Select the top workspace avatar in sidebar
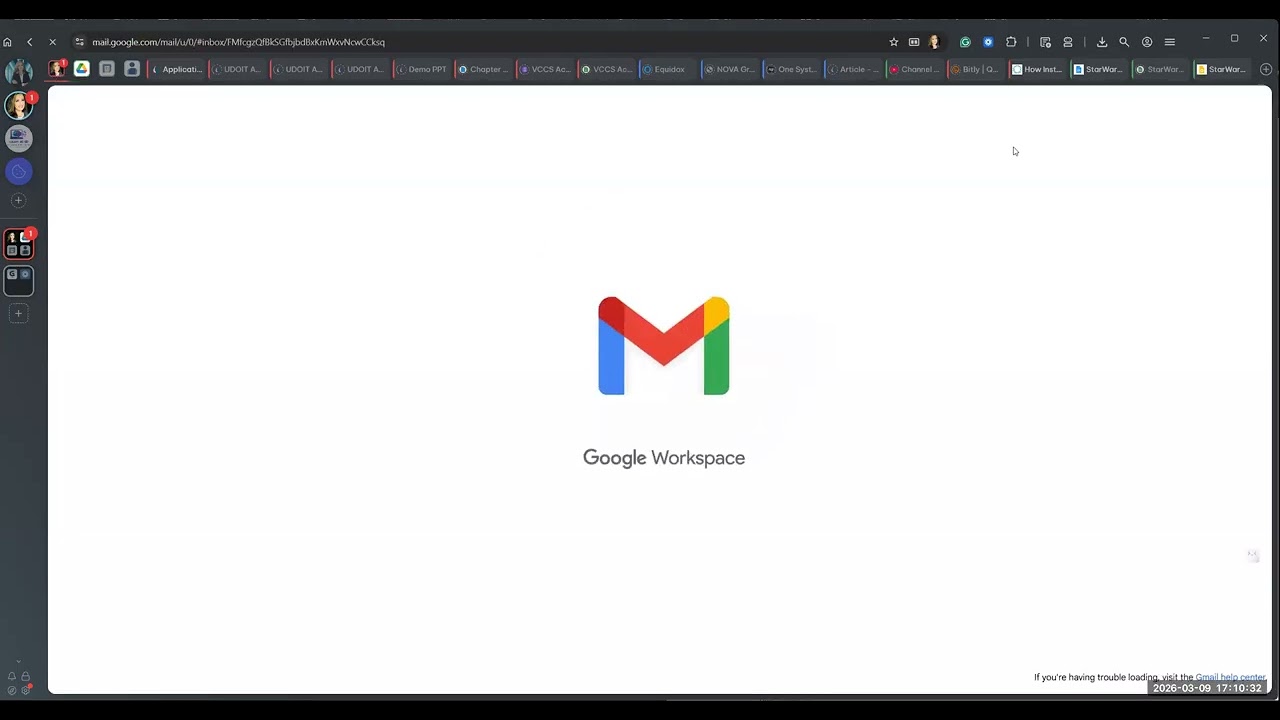The height and width of the screenshot is (720, 1280). 18,72
